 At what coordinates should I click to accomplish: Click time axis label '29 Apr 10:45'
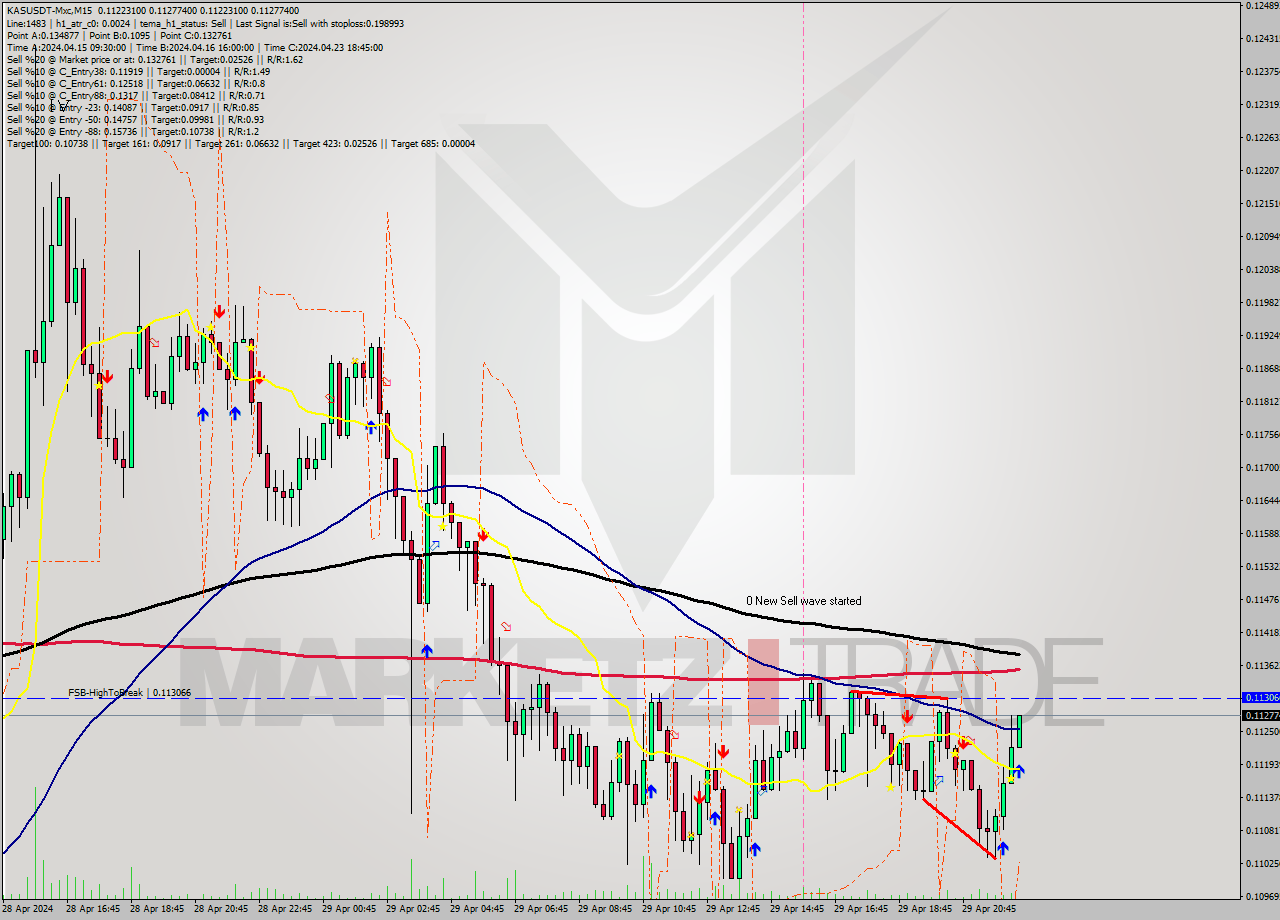pos(668,909)
